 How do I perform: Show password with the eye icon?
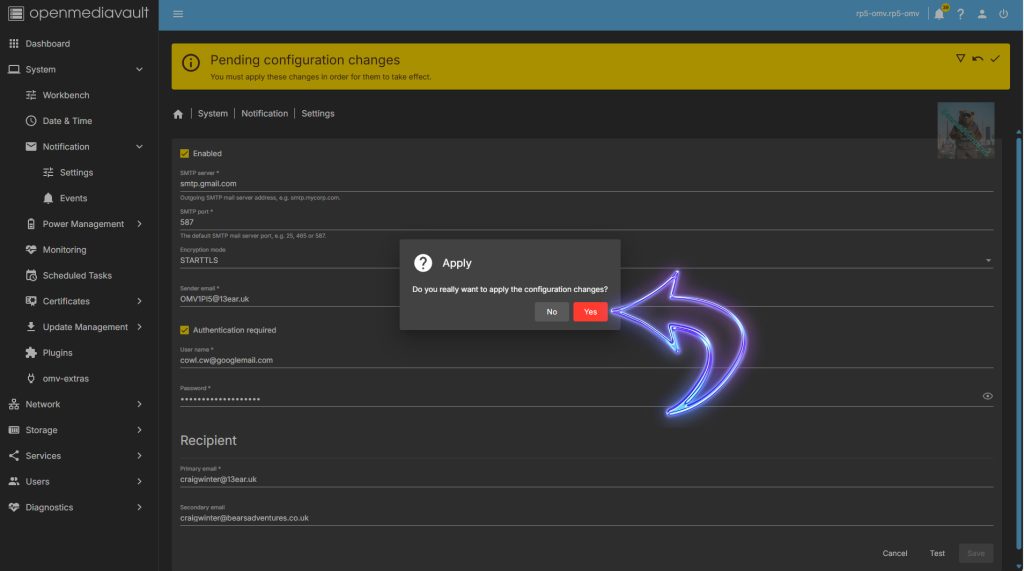[x=987, y=396]
